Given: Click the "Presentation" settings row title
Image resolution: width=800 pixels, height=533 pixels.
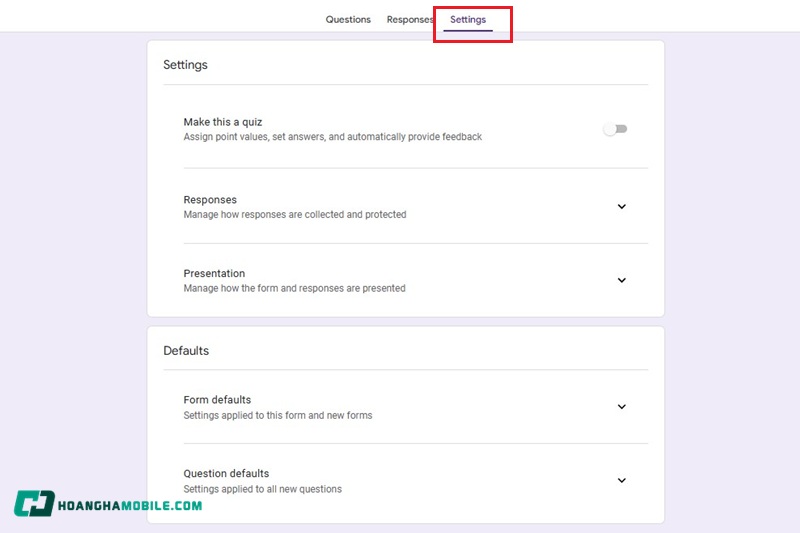Looking at the screenshot, I should [214, 273].
